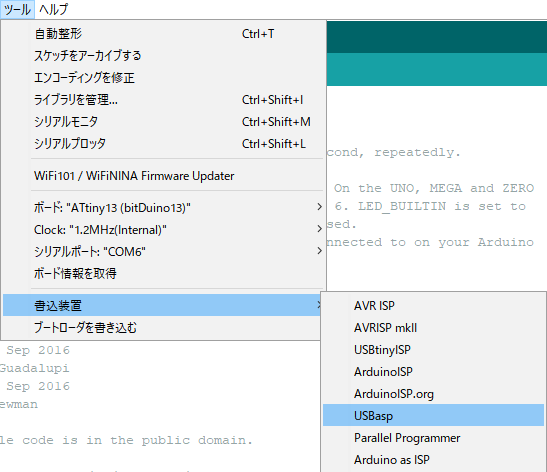This screenshot has height=472, width=547.
Task: Click 'On the UNO, MEGA and ZERO' comment line
Action: click(434, 188)
